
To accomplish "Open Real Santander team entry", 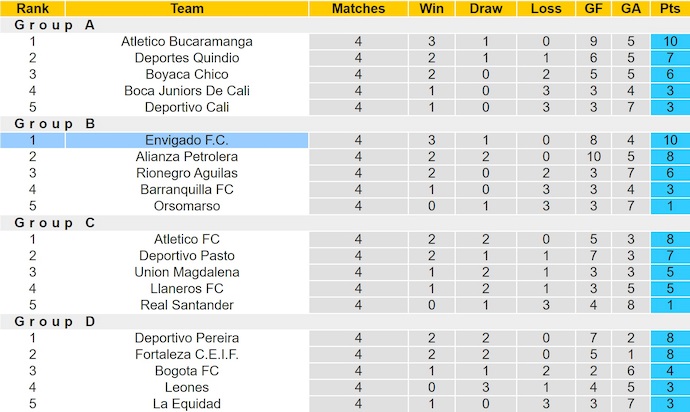I will (187, 305).
